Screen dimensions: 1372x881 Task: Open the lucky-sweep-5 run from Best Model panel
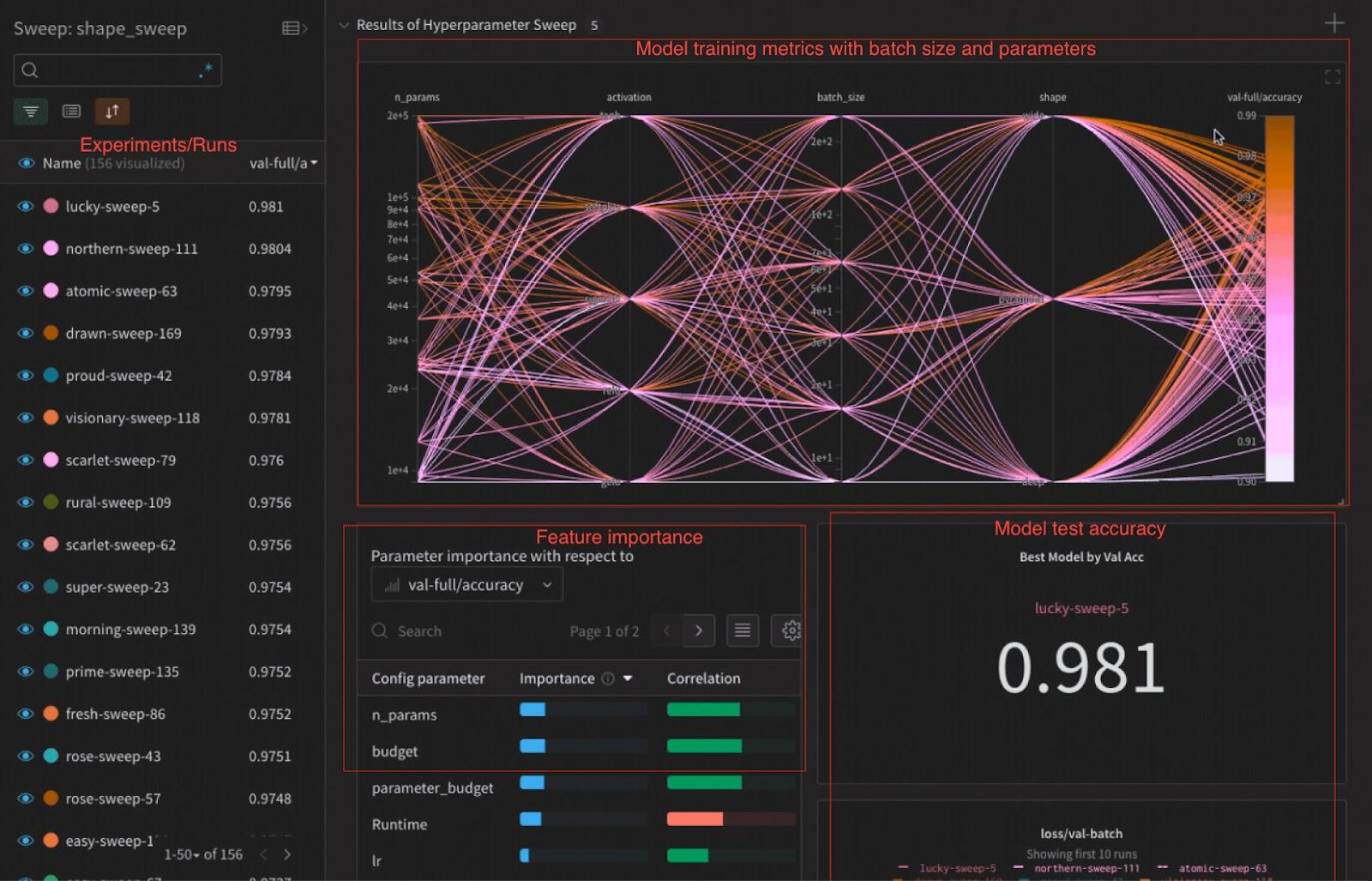tap(1080, 608)
